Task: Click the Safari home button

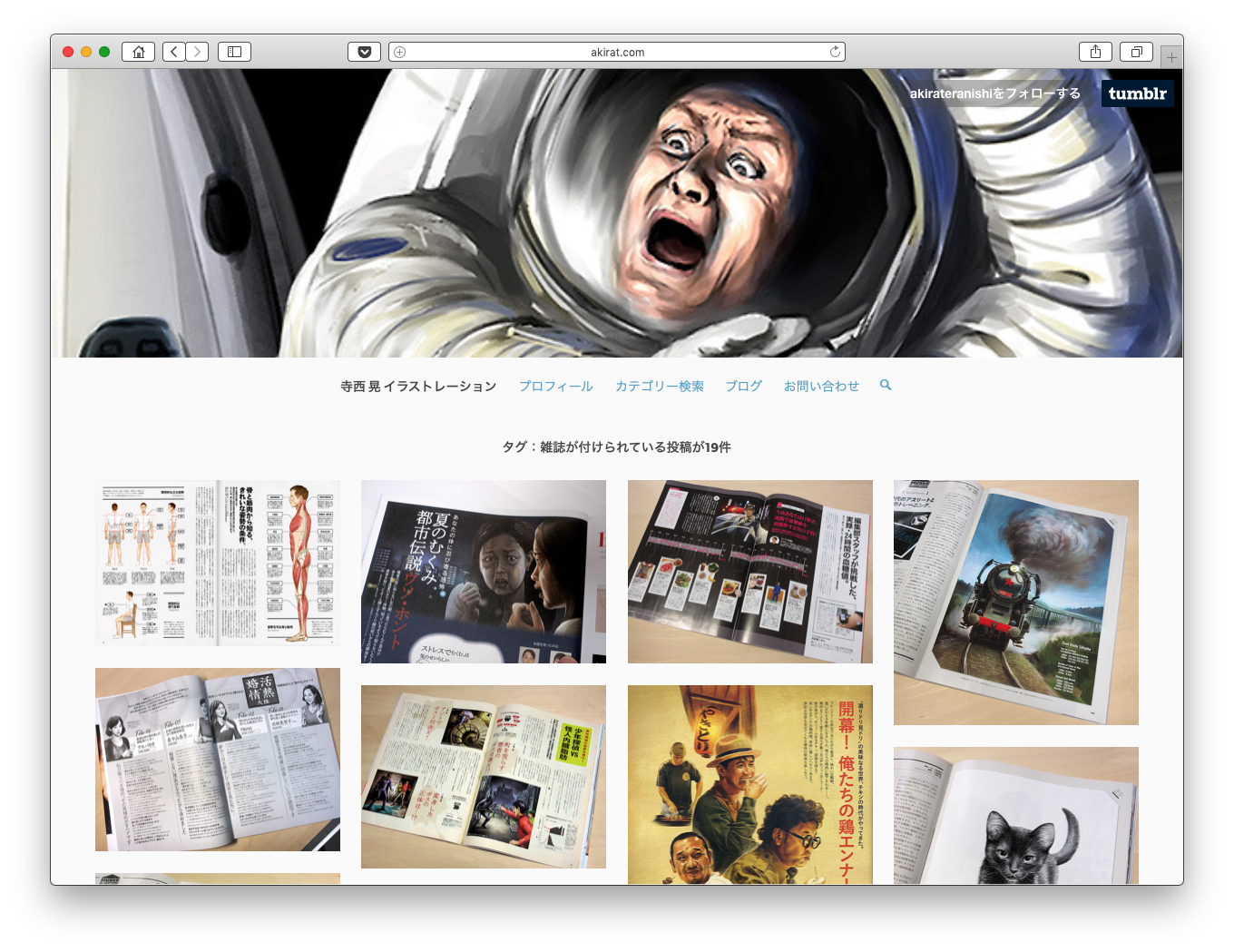Action: (x=138, y=52)
